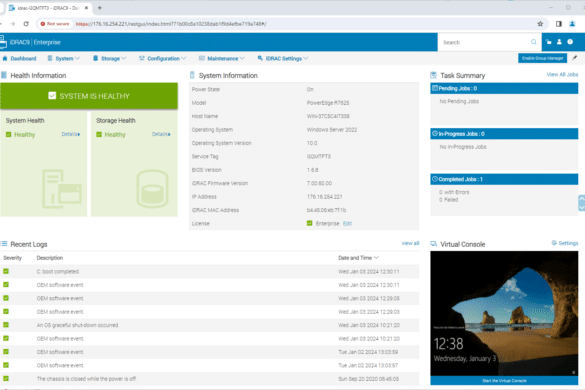Click the Virtual Console settings gear
Viewport: 585px width, 390px height.
tap(554, 243)
